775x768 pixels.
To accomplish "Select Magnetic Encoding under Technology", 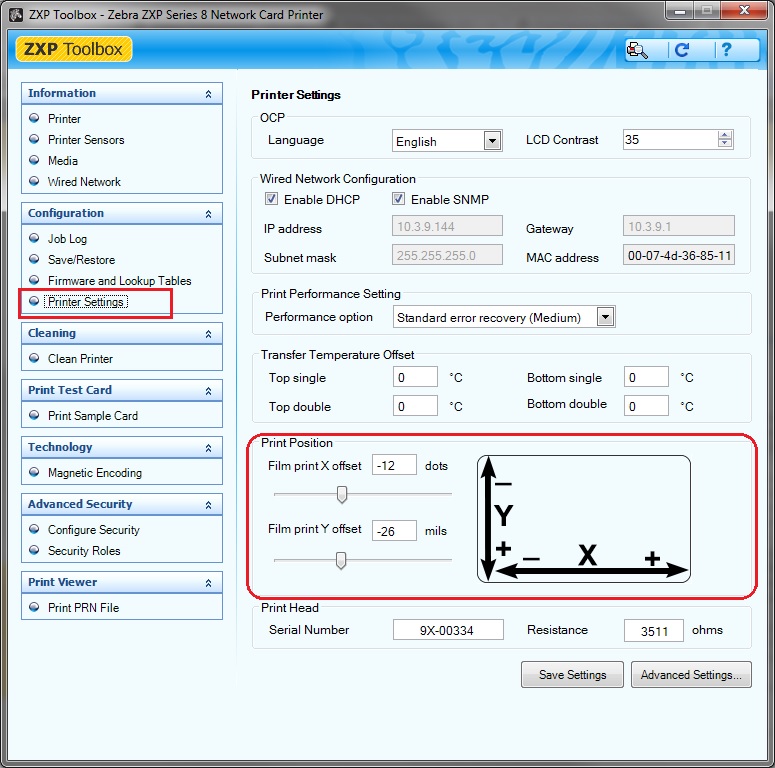I will (x=95, y=473).
